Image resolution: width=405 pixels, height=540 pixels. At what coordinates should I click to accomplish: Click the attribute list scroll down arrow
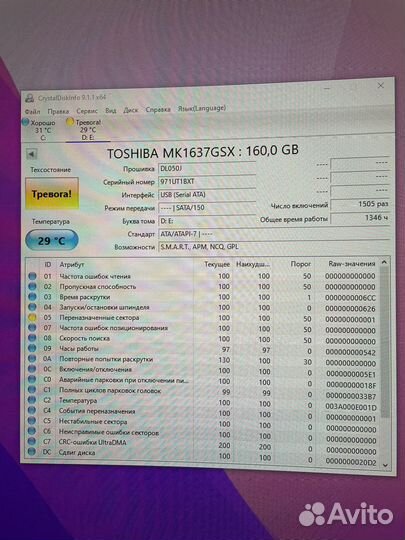(x=385, y=465)
